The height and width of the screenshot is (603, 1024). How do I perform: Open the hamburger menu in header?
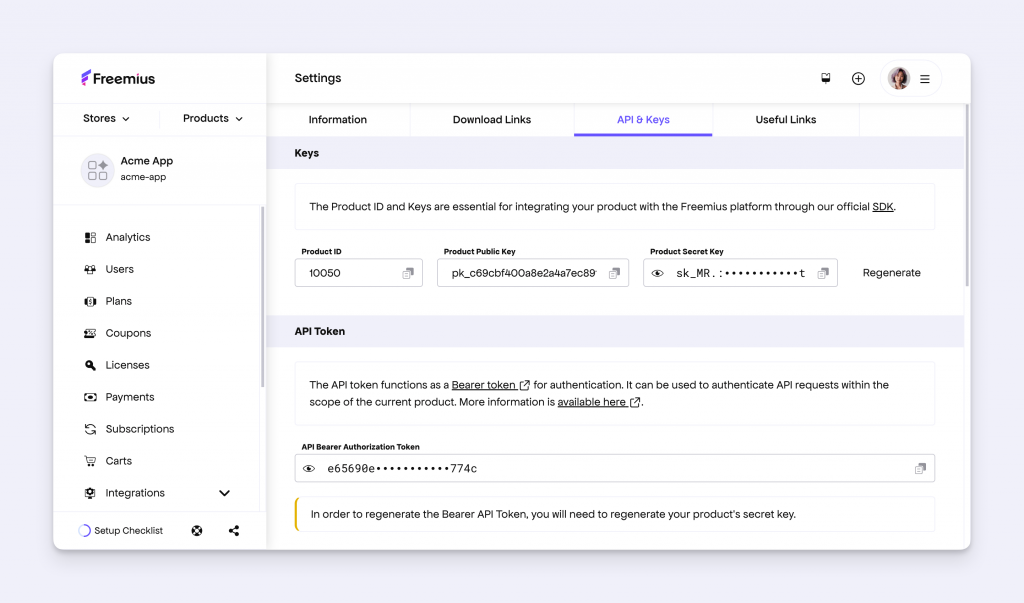pos(925,78)
